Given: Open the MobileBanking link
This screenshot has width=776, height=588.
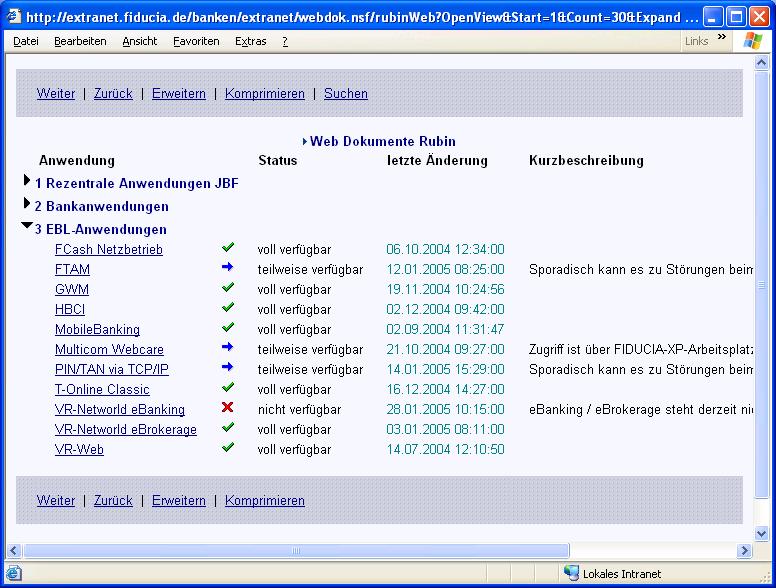Looking at the screenshot, I should click(97, 329).
